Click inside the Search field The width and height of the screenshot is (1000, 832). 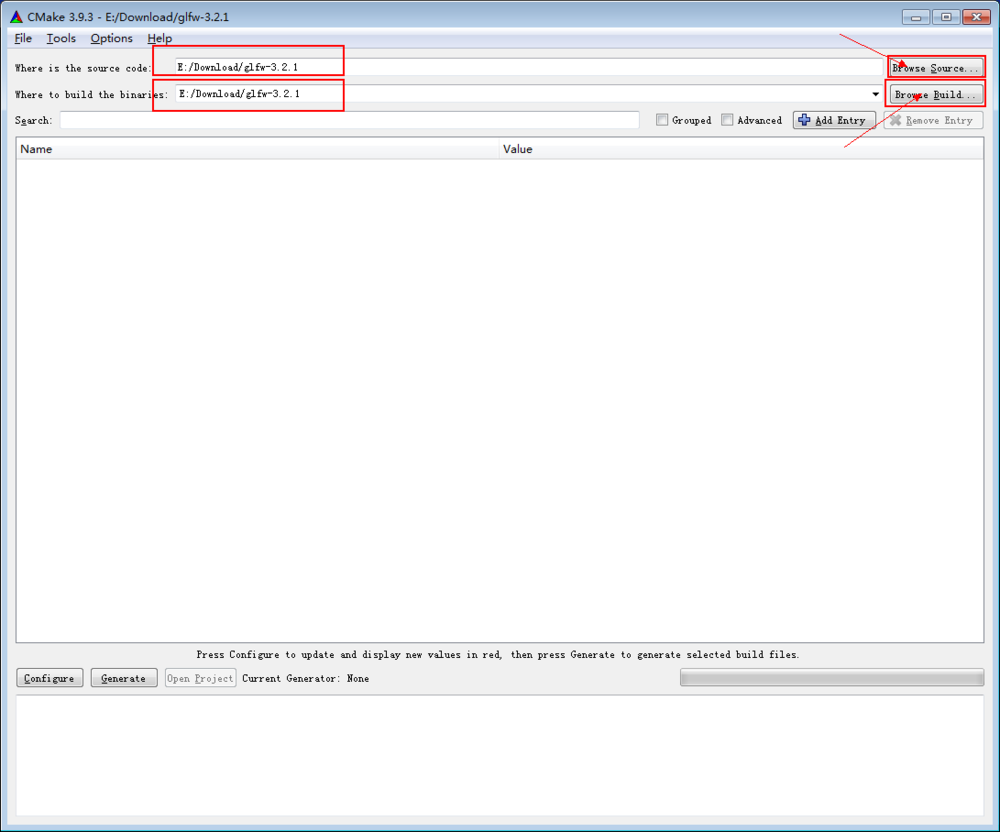point(350,119)
